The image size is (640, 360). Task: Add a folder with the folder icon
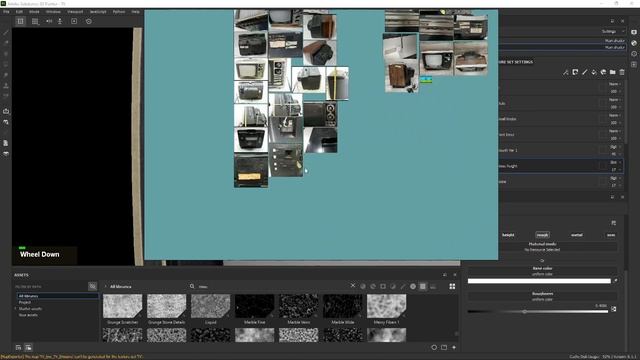613,72
